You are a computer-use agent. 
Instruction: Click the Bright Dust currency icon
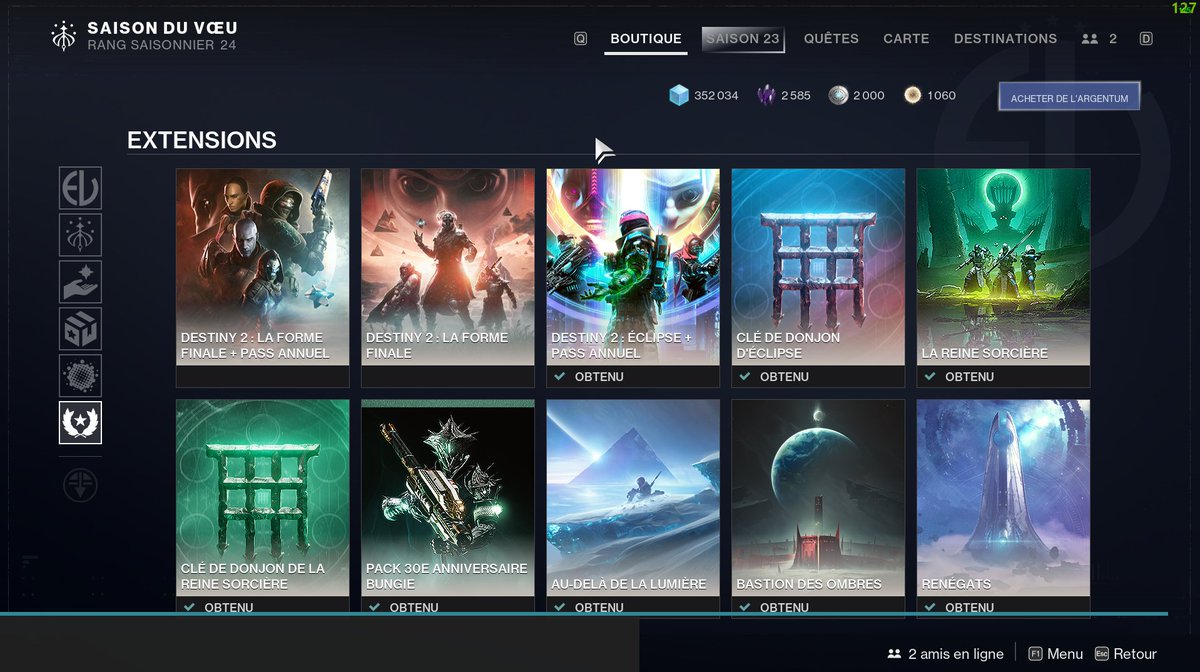(912, 95)
